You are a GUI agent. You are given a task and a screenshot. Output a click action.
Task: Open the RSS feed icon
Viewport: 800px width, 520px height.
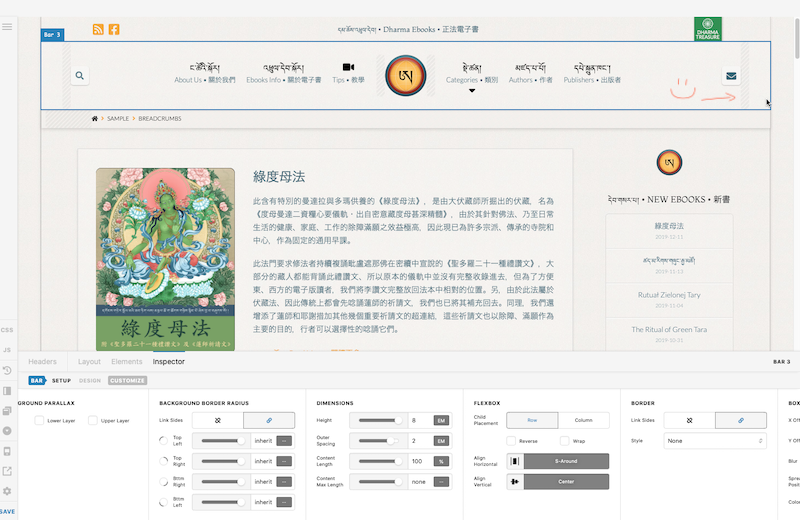pyautogui.click(x=98, y=30)
